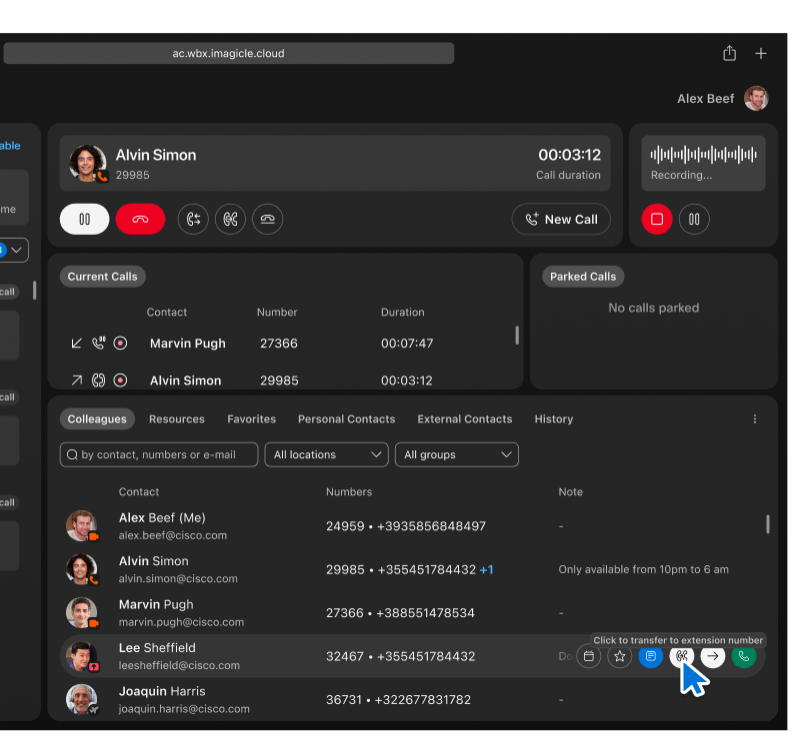Click email alvin.simon@cisco.com

178,579
